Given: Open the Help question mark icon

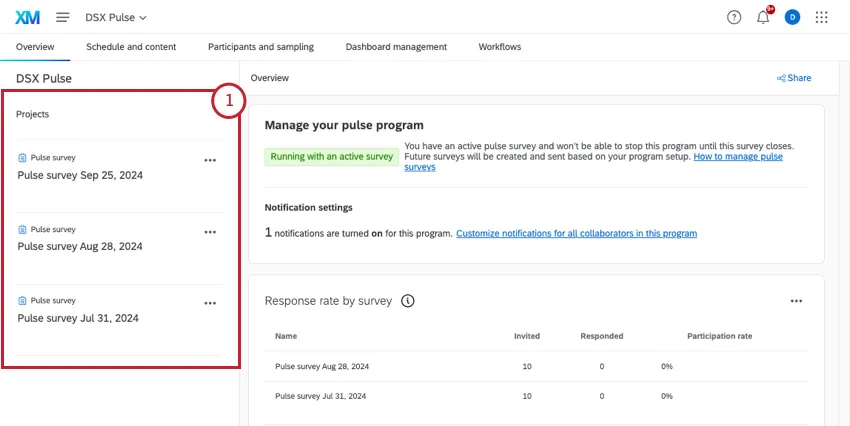Looking at the screenshot, I should tap(734, 17).
